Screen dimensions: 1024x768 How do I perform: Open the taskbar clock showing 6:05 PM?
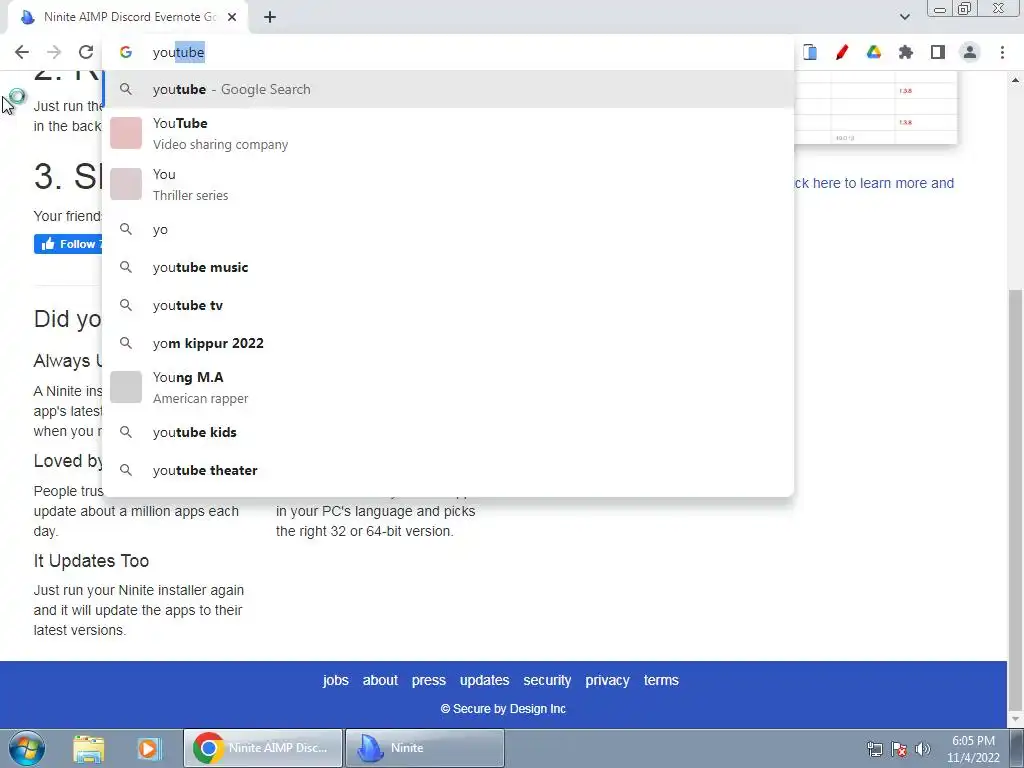click(x=973, y=749)
